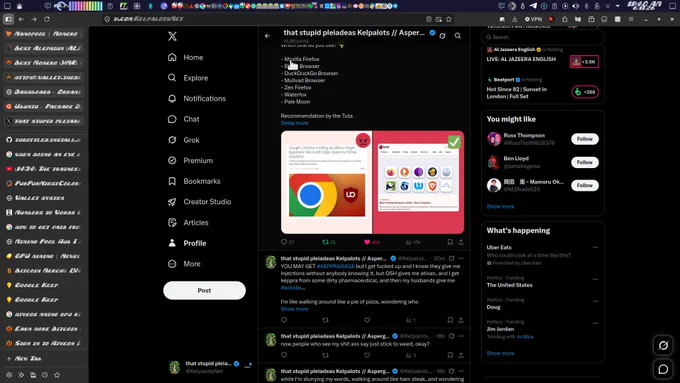This screenshot has width=680, height=383.
Task: Switch to Ubuntu - Package tab
Action: click(44, 106)
